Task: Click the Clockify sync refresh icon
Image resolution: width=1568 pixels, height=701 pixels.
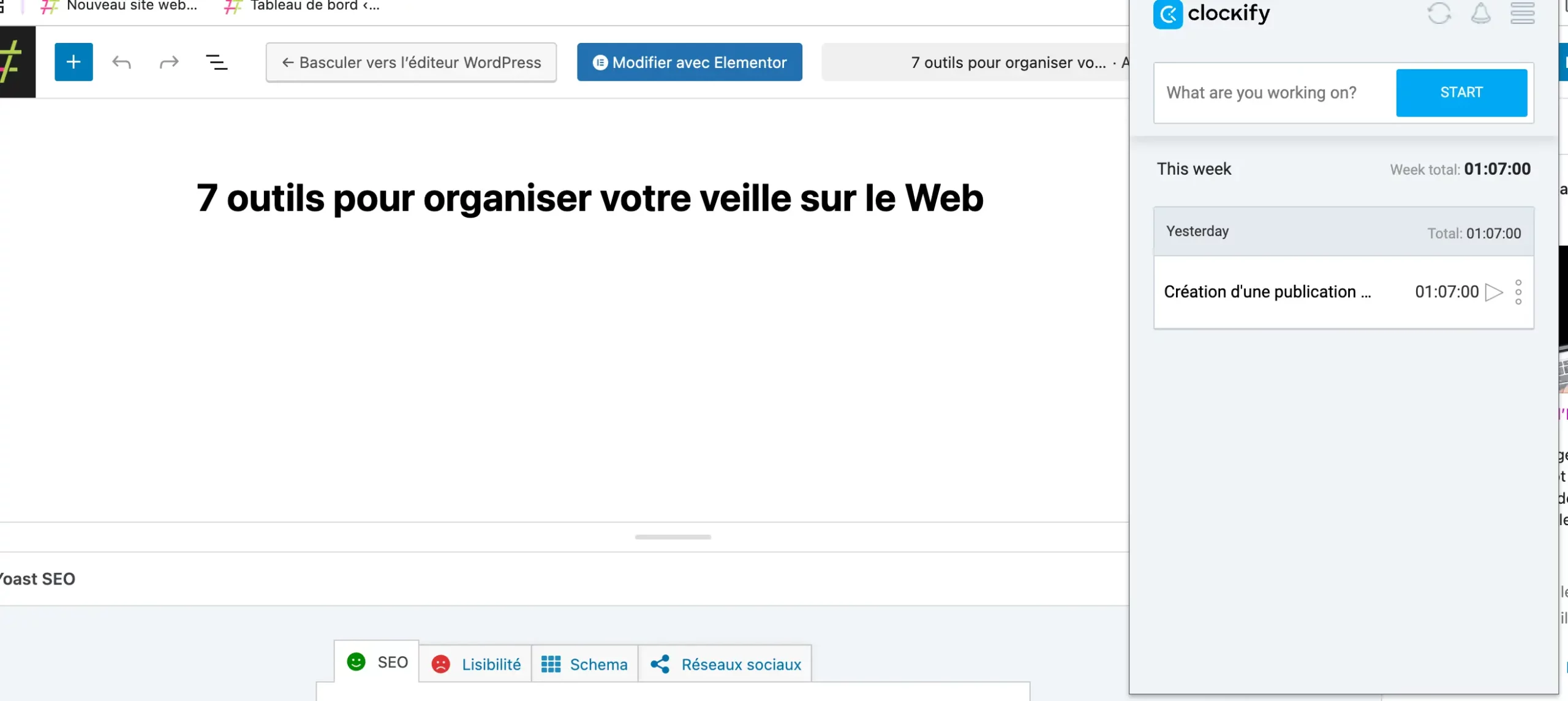Action: click(x=1439, y=13)
